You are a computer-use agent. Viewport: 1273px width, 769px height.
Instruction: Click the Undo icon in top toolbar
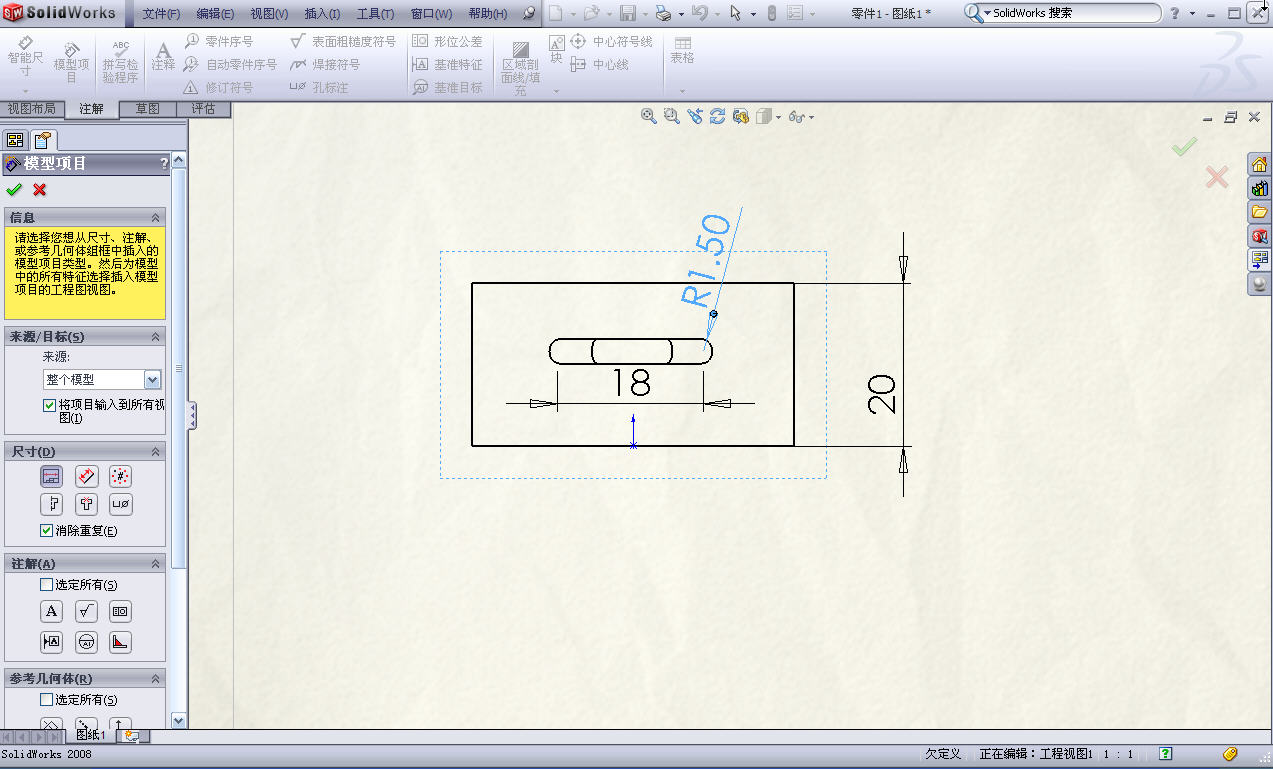coord(699,14)
